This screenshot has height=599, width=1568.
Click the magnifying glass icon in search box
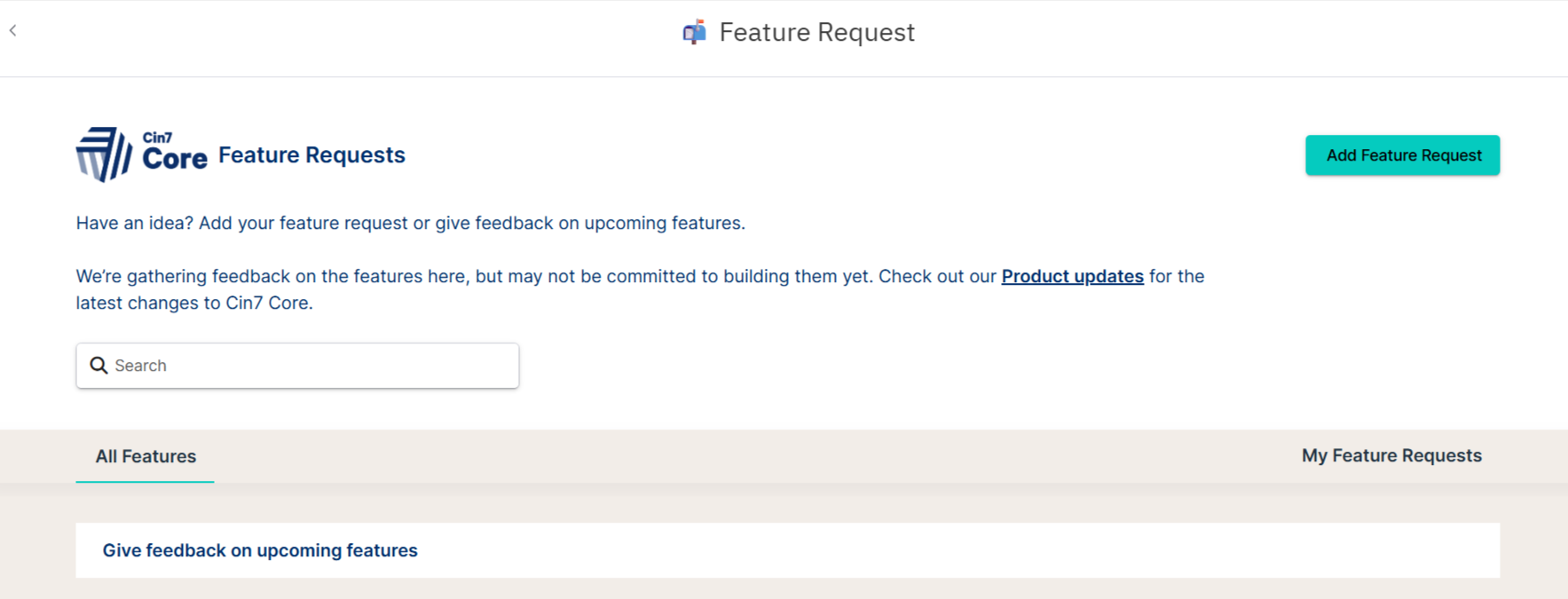pos(98,366)
